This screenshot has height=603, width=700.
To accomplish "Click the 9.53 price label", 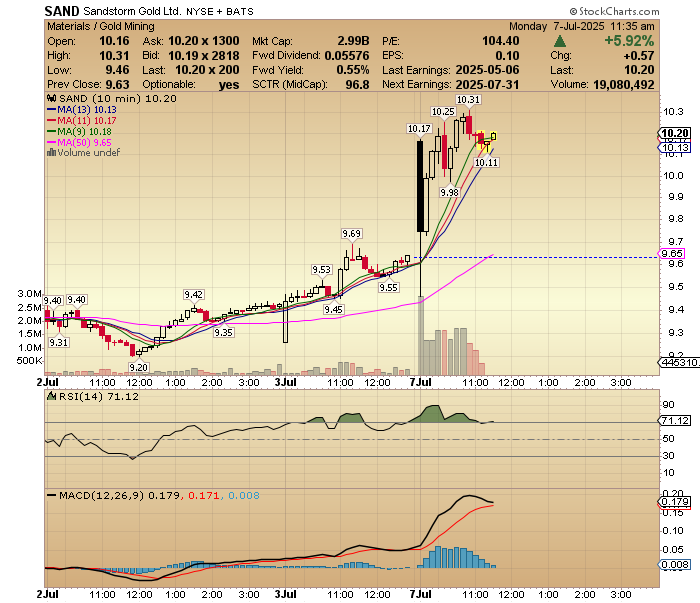I will click(x=321, y=270).
